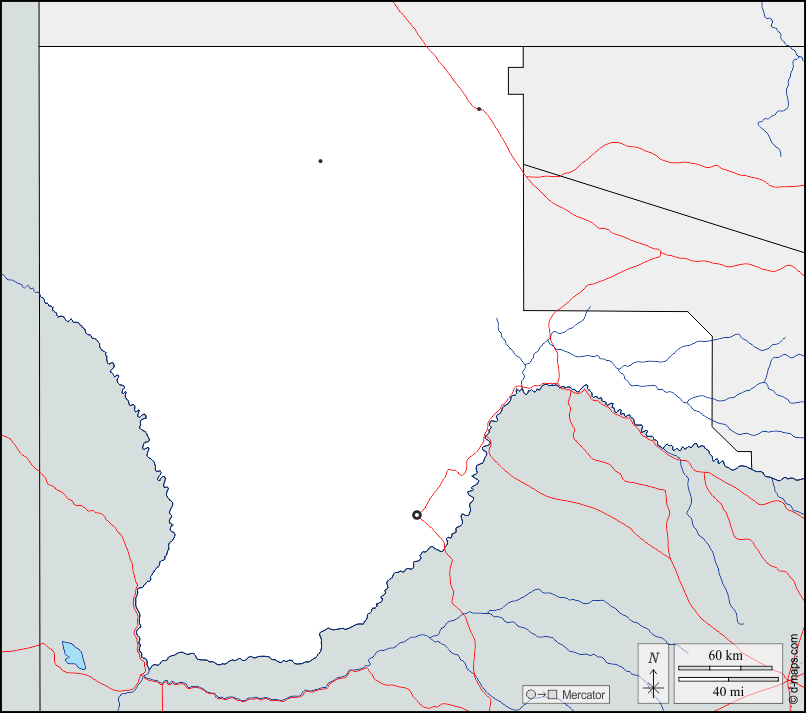
Task: Click the "40 mi" scale text
Action: [727, 691]
